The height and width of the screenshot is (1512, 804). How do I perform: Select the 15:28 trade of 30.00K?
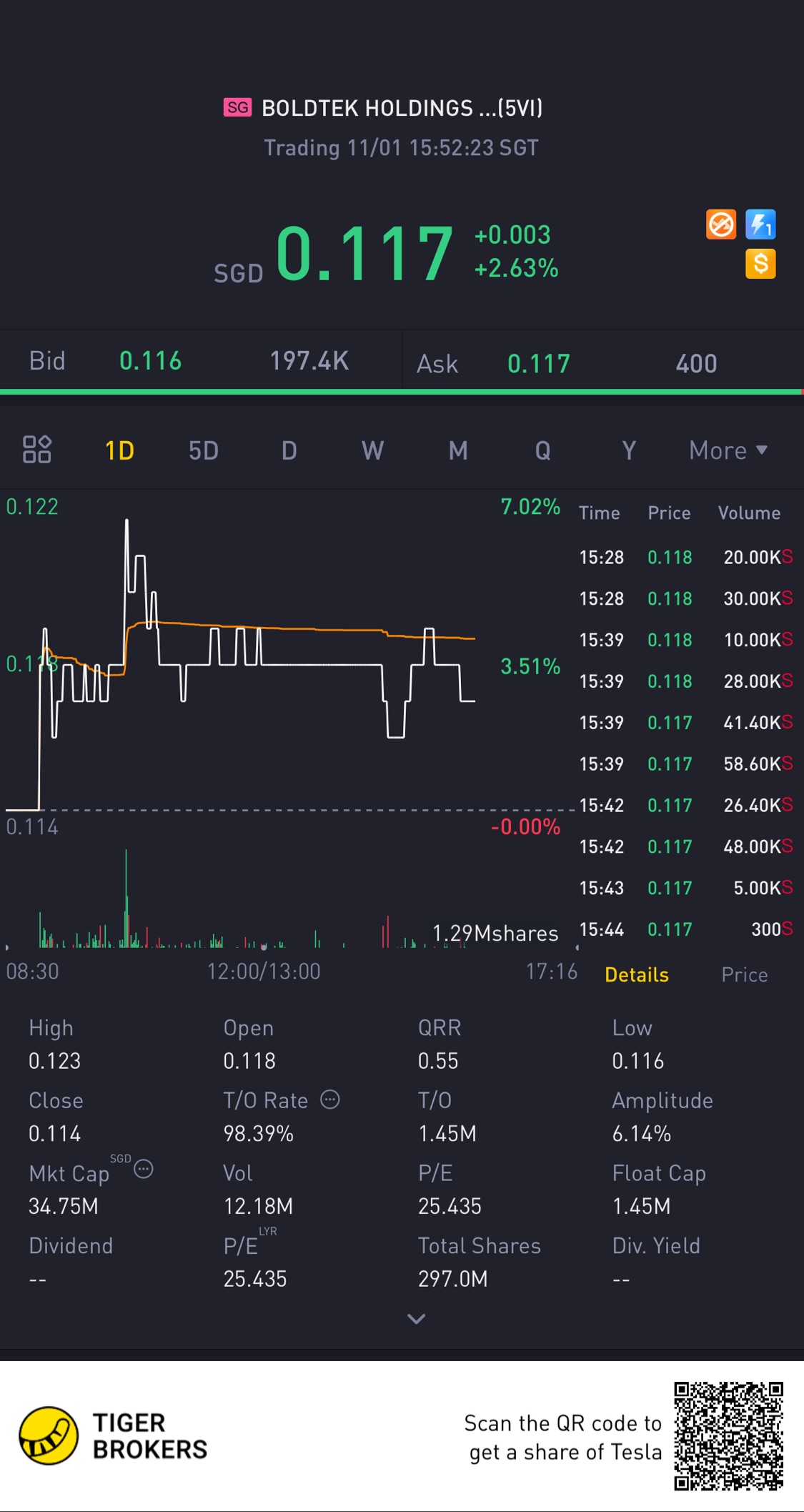click(x=686, y=598)
